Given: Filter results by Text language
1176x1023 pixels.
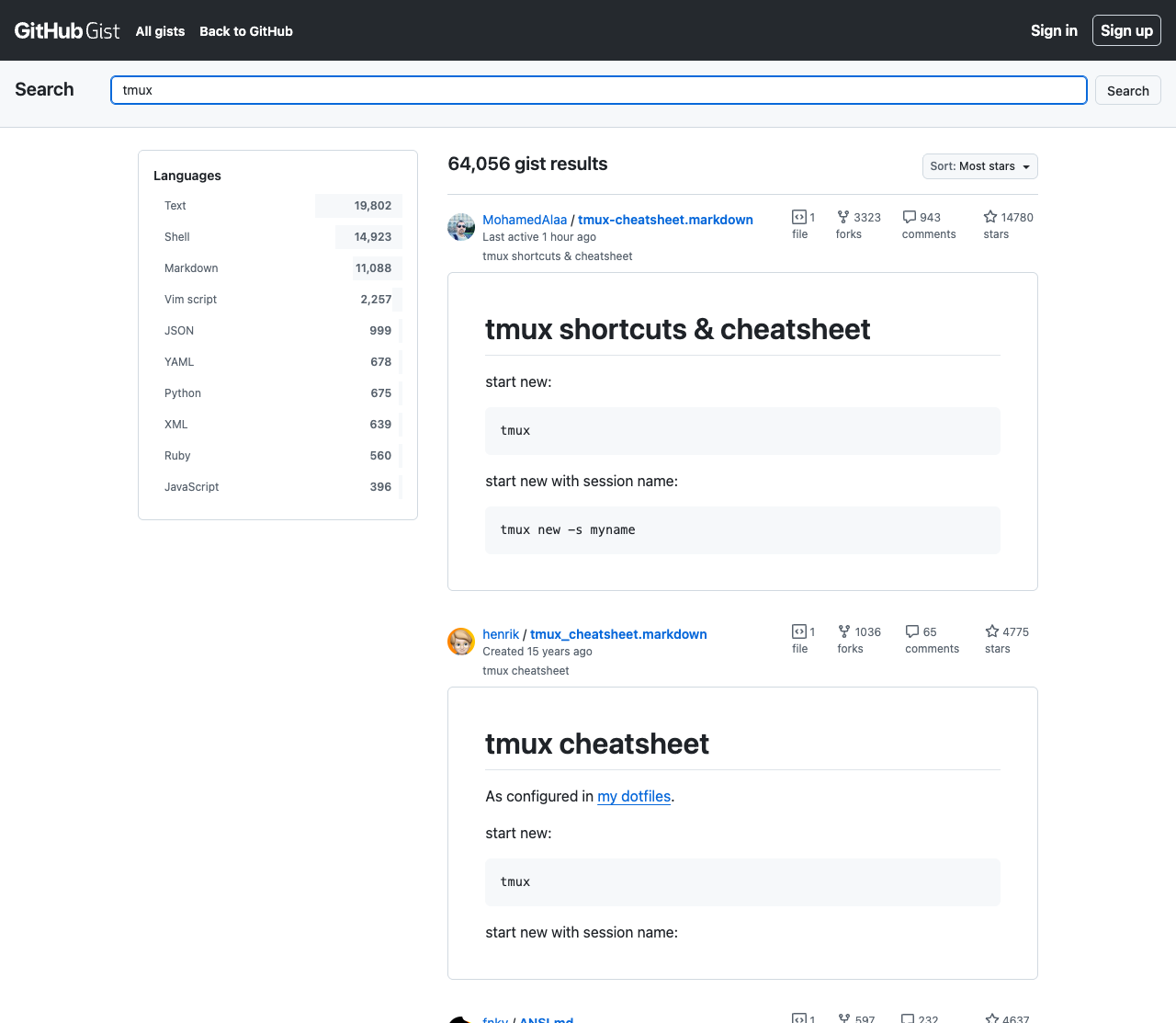Looking at the screenshot, I should tap(277, 206).
